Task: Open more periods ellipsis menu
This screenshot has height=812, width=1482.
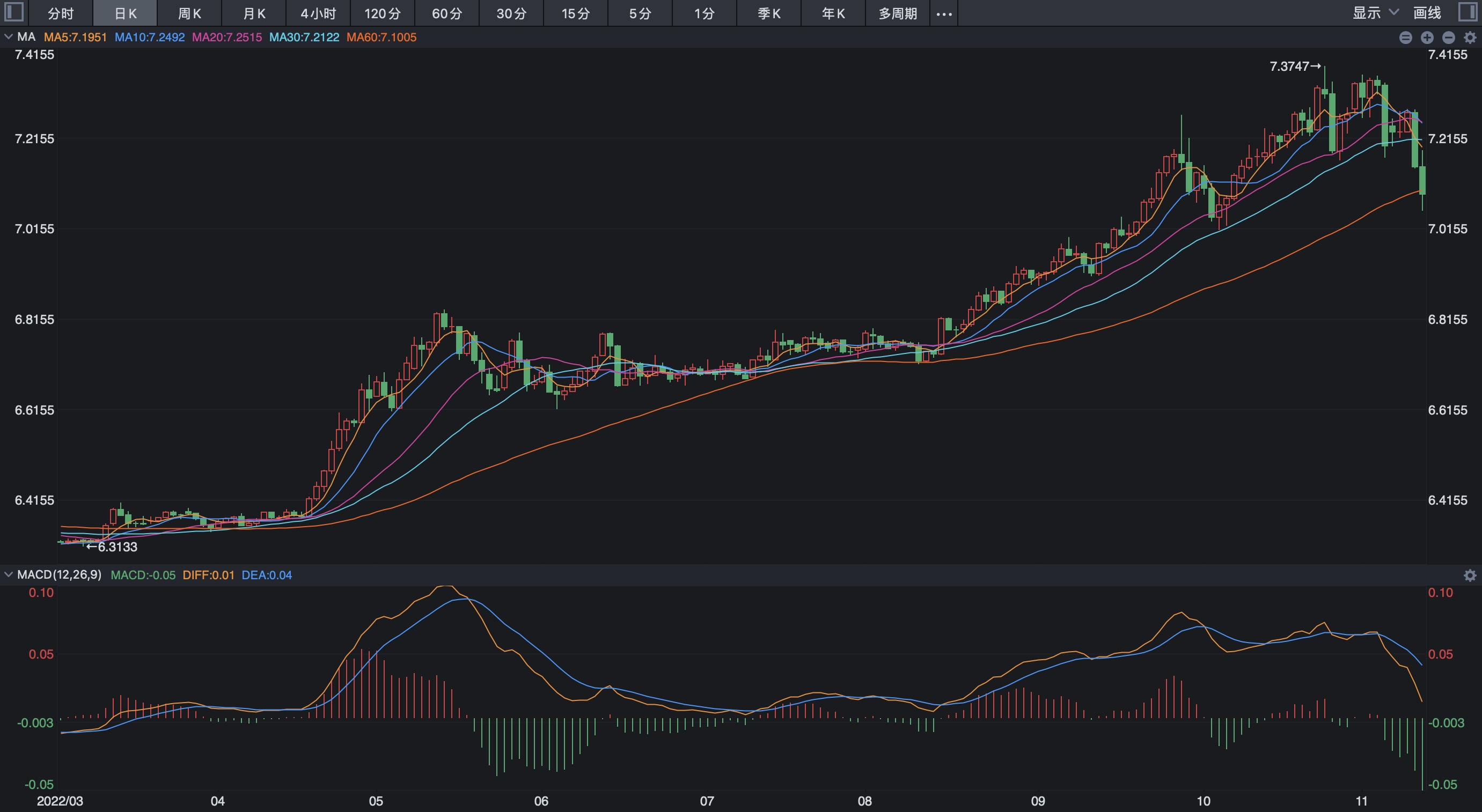Action: [944, 14]
